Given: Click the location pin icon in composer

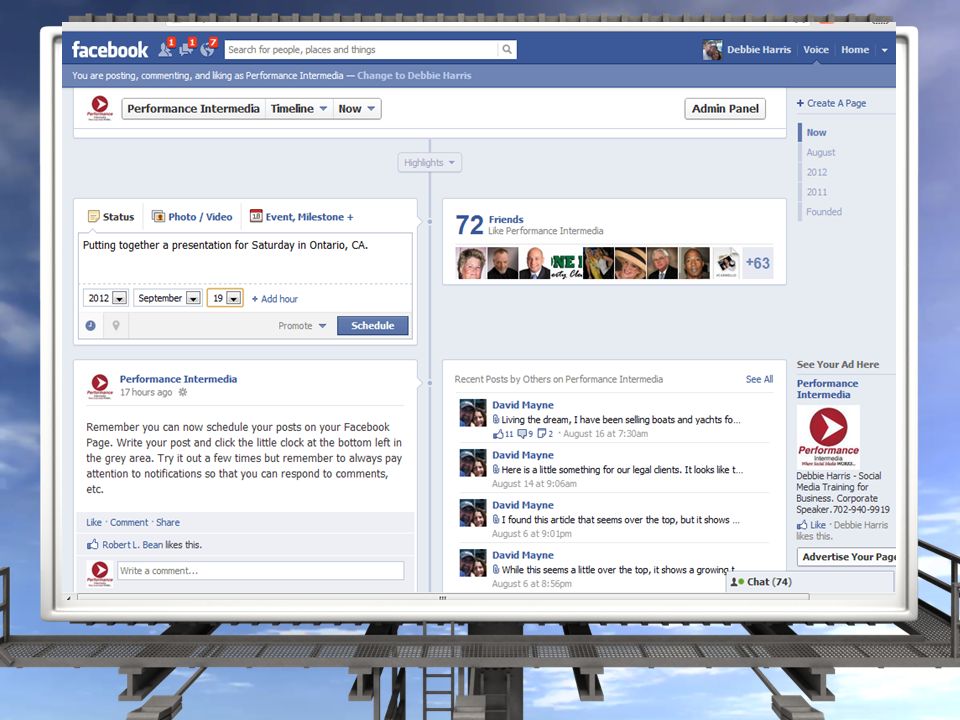Looking at the screenshot, I should 116,326.
